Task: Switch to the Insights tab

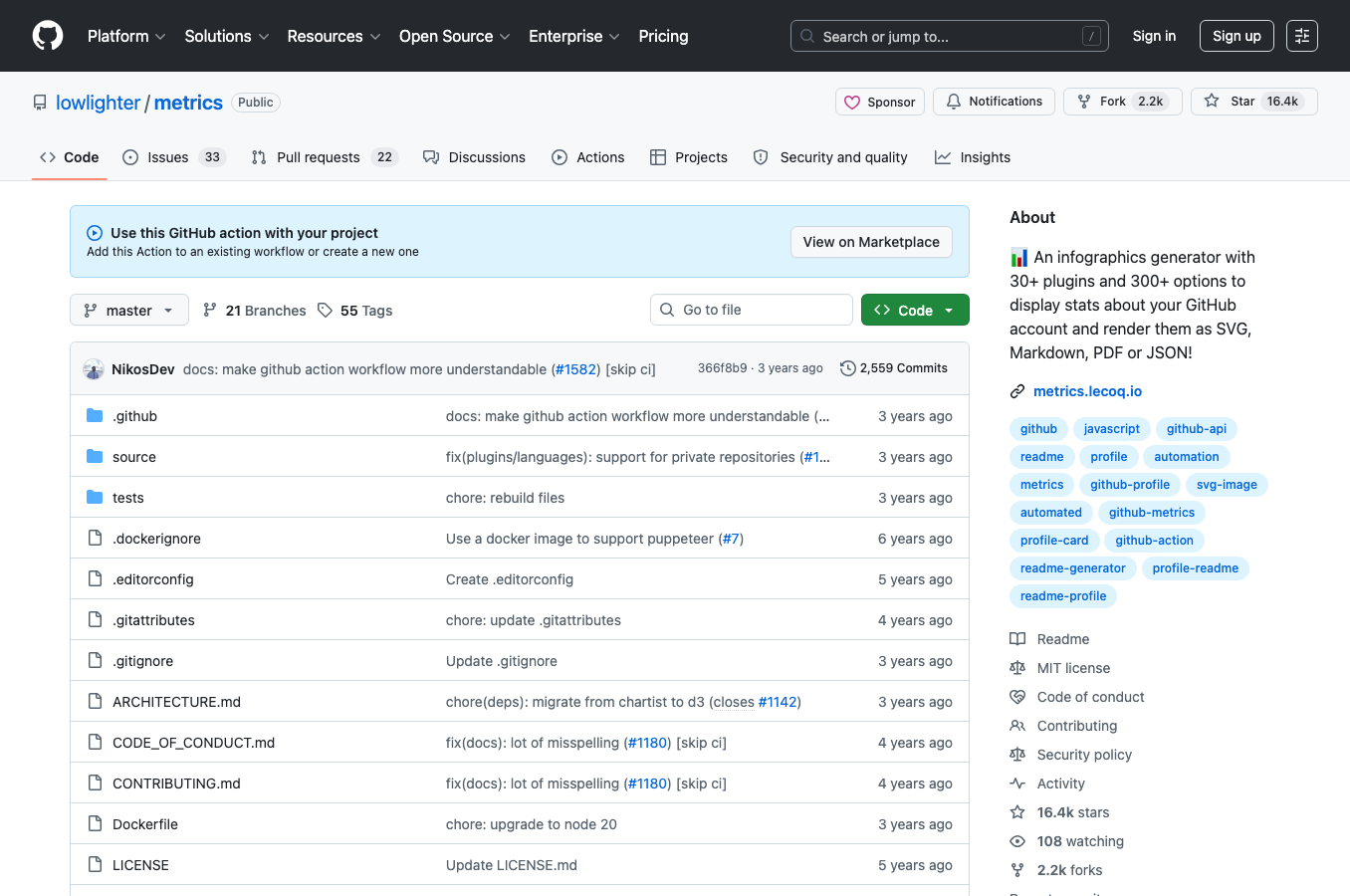Action: pyautogui.click(x=973, y=157)
